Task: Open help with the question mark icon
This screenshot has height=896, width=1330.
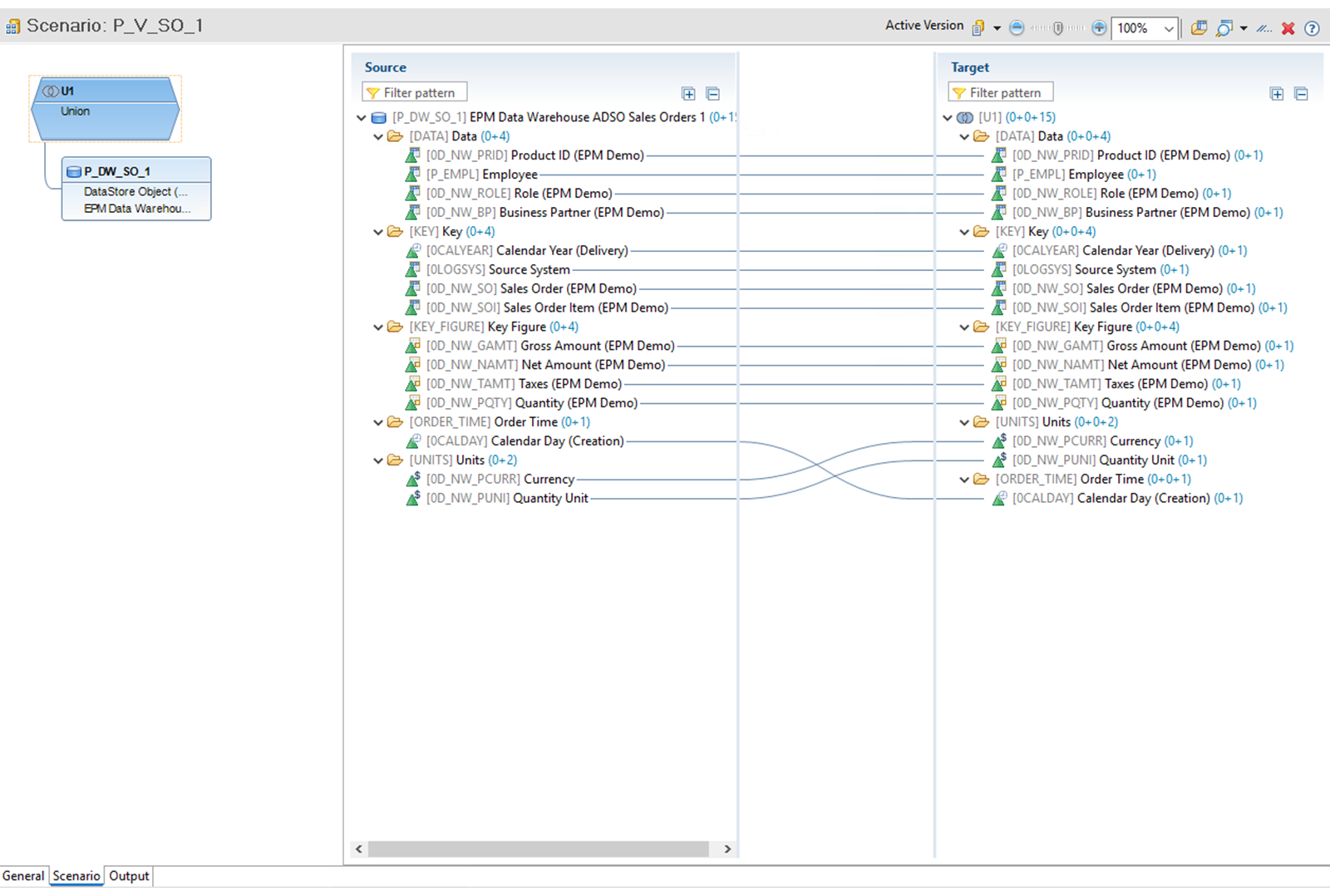Action: pyautogui.click(x=1312, y=28)
